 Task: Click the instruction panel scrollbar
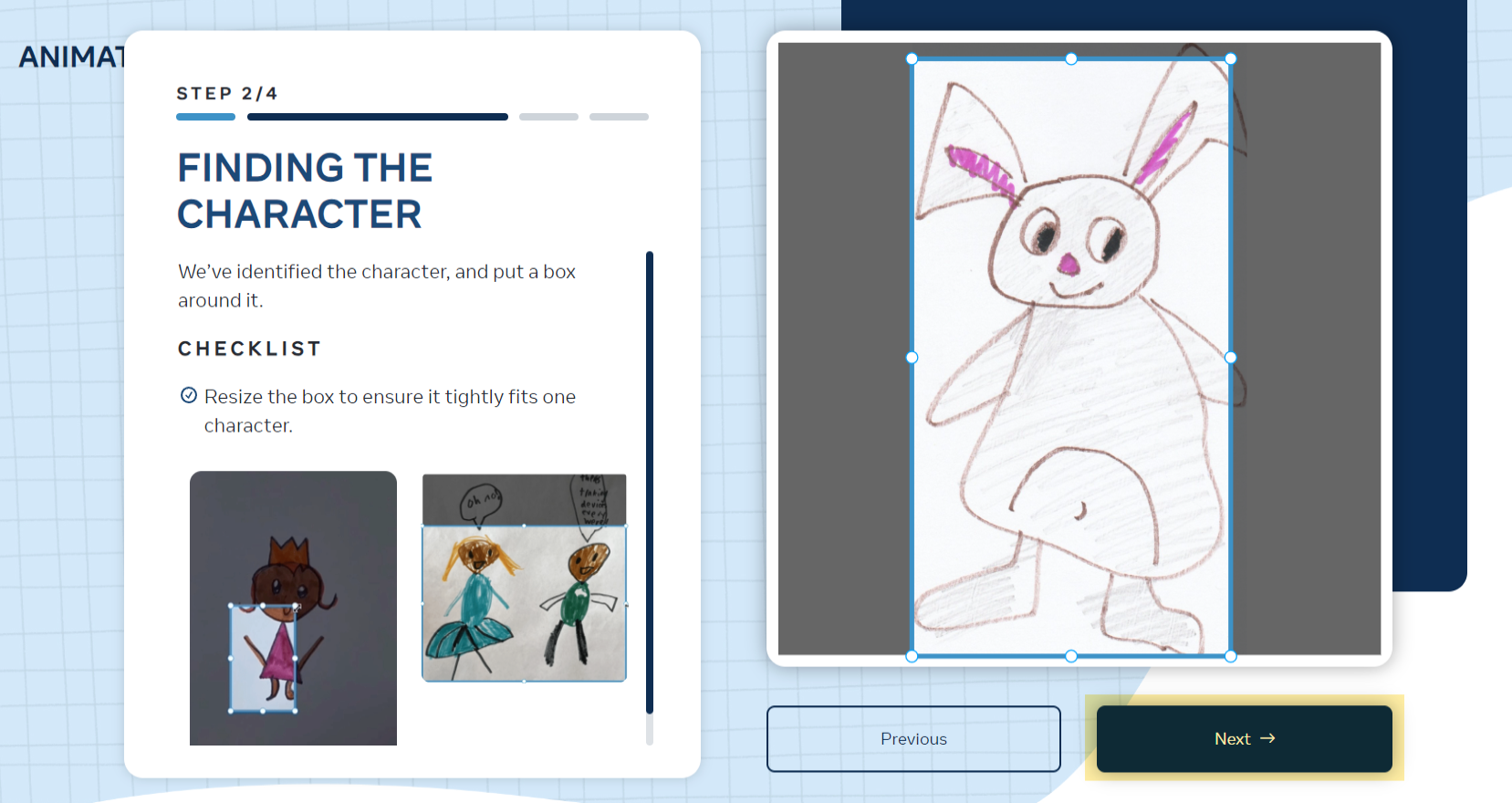[650, 482]
